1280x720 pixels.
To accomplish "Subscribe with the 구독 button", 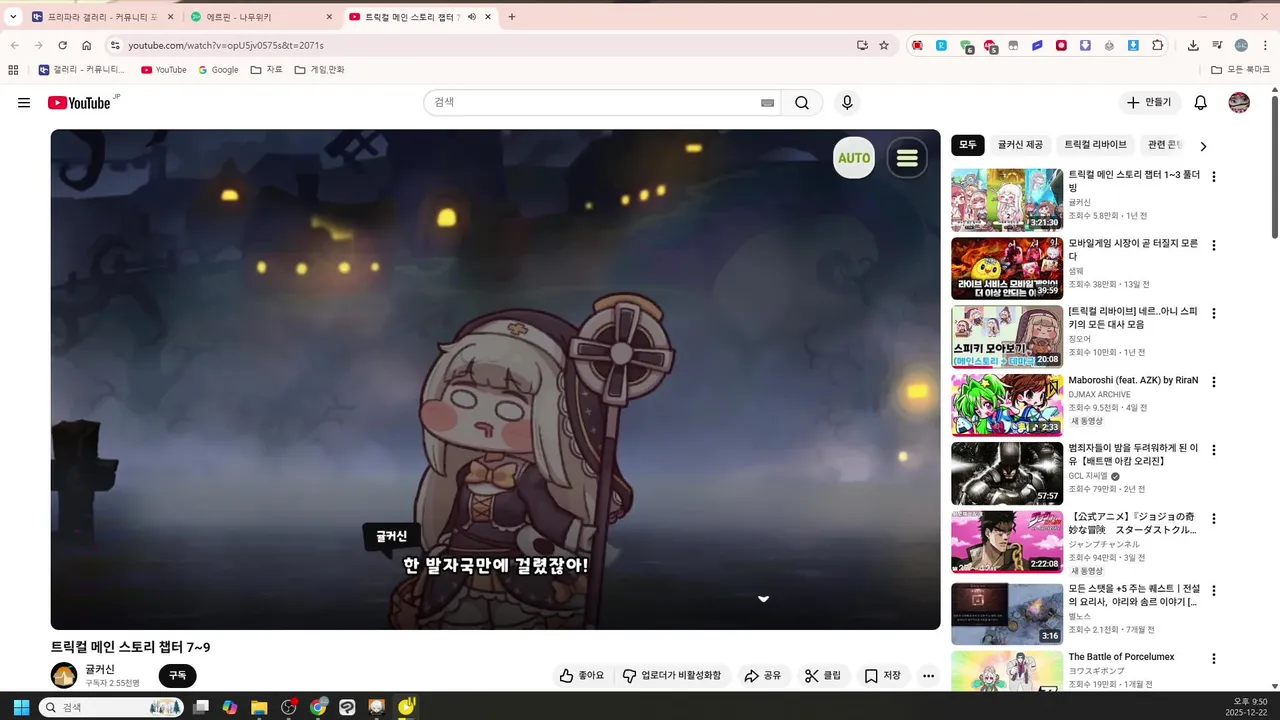I will coord(177,676).
